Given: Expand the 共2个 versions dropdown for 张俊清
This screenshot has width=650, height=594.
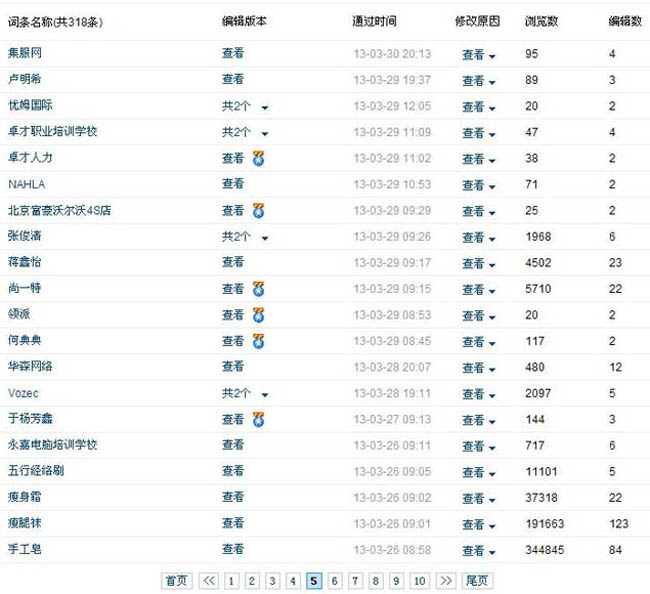Looking at the screenshot, I should 264,238.
